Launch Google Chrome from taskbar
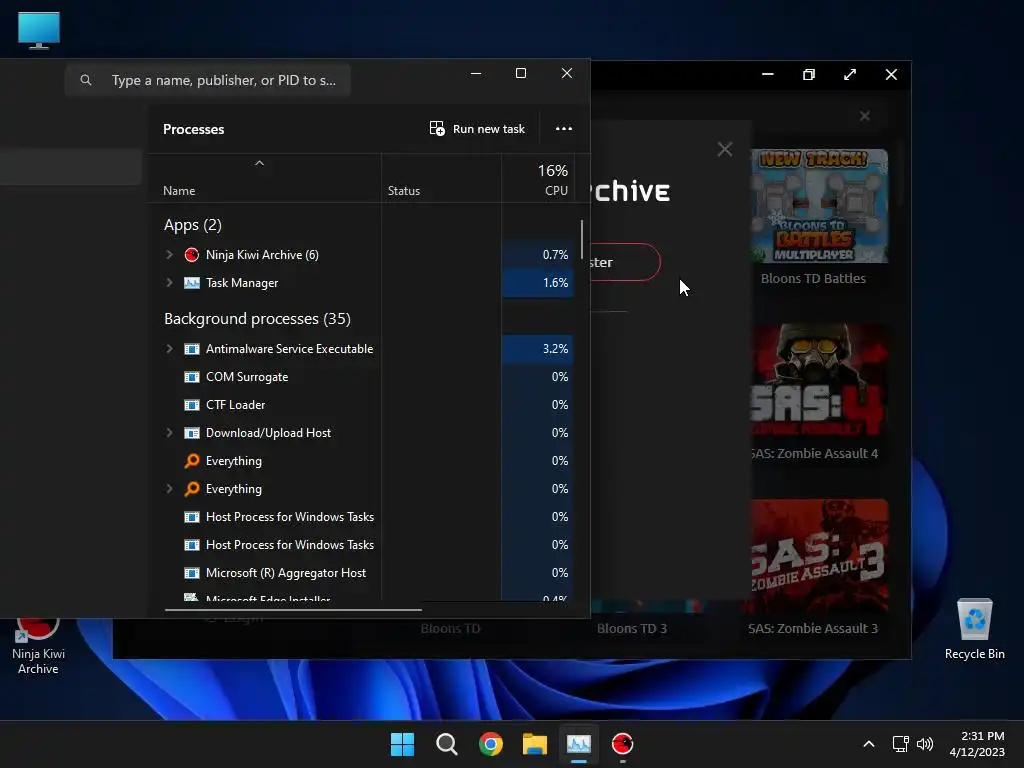 (490, 744)
